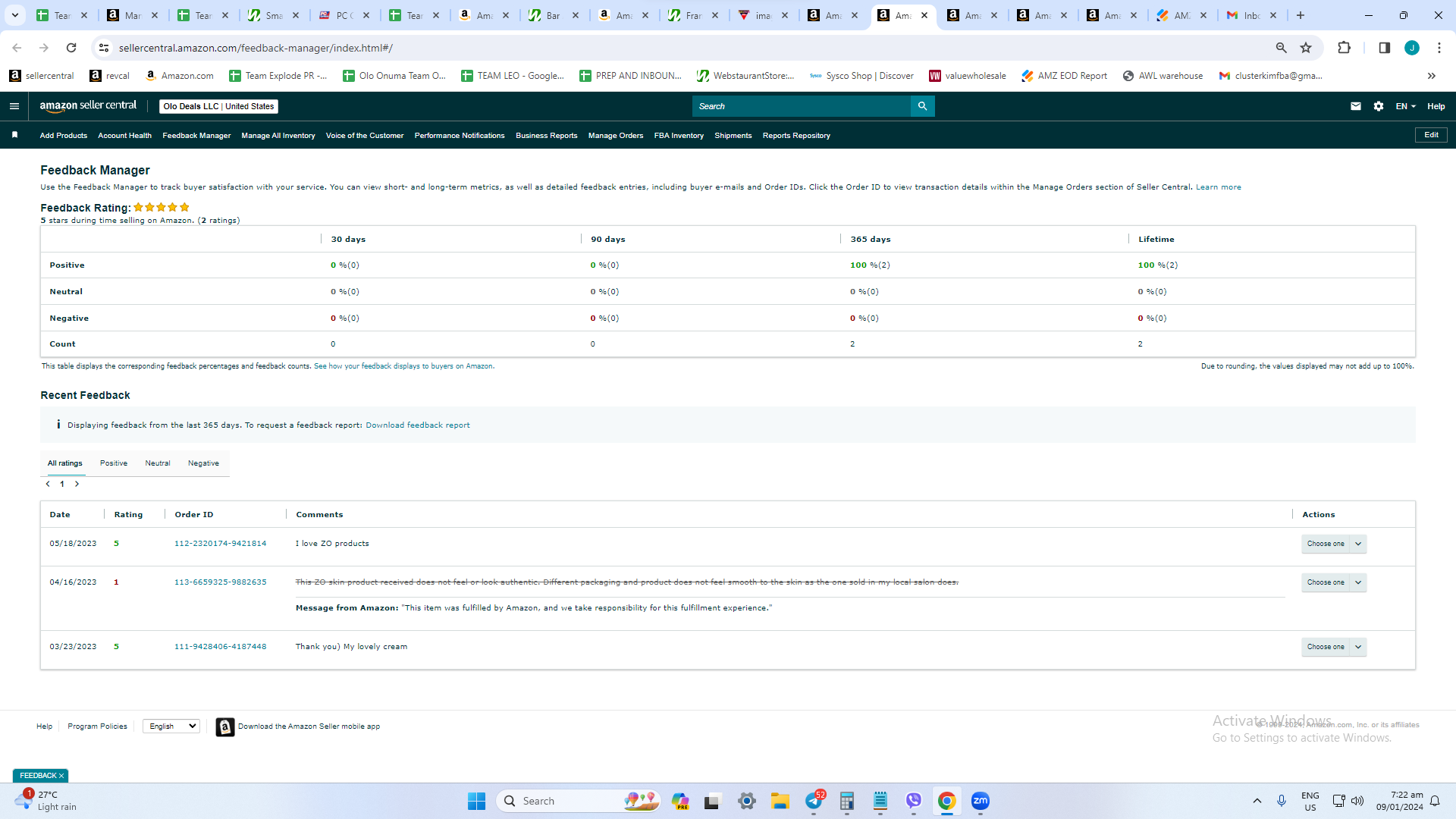
Task: Open Choose one dropdown for order 112-2320174-9421814
Action: pyautogui.click(x=1334, y=544)
